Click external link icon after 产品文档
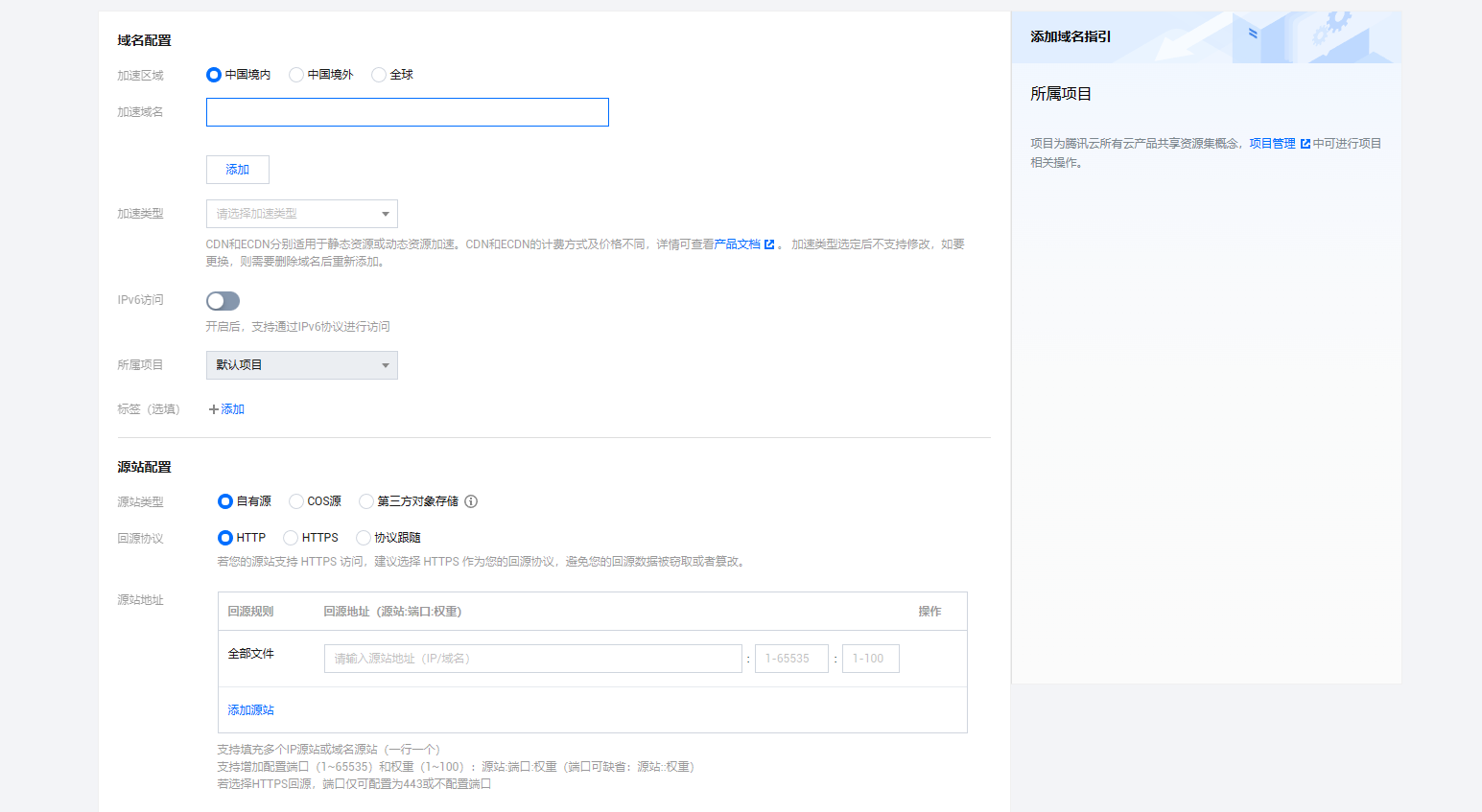Viewport: 1482px width, 812px height. (x=769, y=244)
